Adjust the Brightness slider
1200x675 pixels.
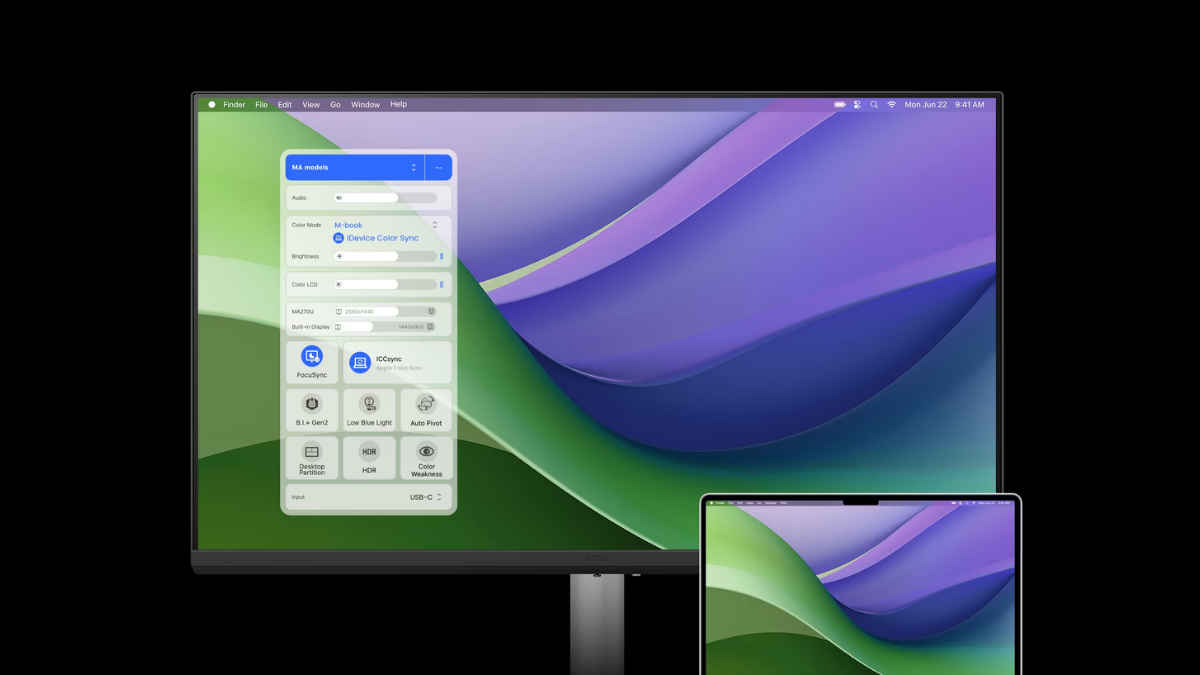tap(385, 256)
